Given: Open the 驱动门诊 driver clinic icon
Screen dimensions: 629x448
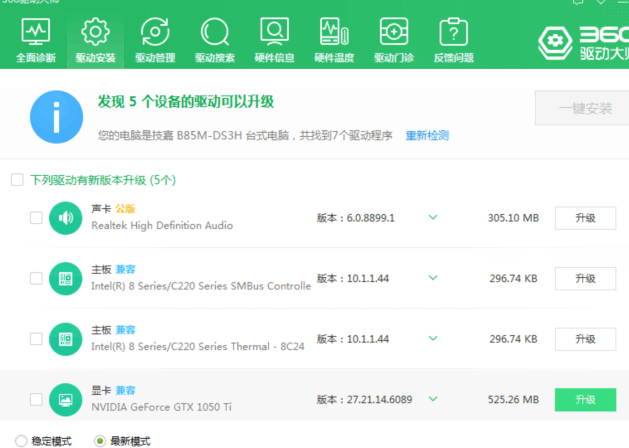Looking at the screenshot, I should (394, 31).
